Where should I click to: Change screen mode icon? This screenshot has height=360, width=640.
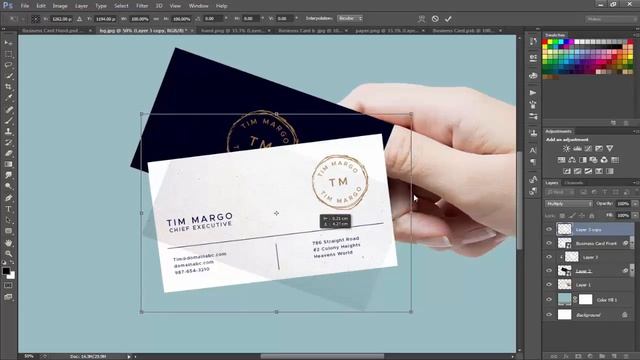click(x=8, y=297)
